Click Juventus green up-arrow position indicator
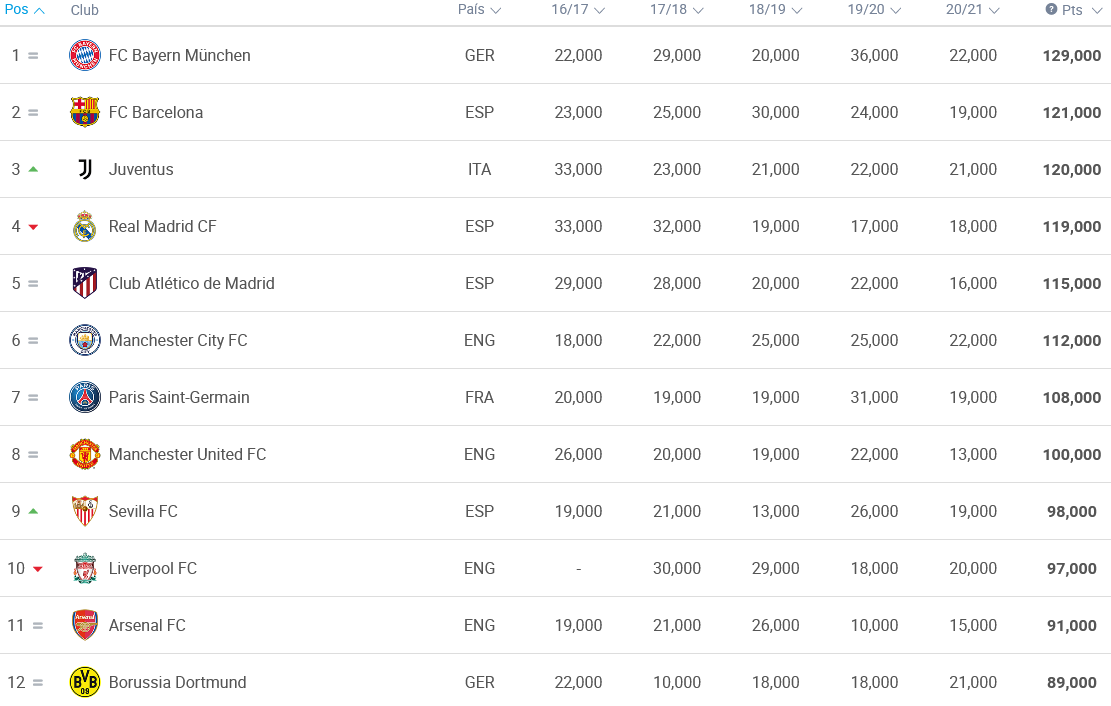1111x706 pixels. pos(33,169)
